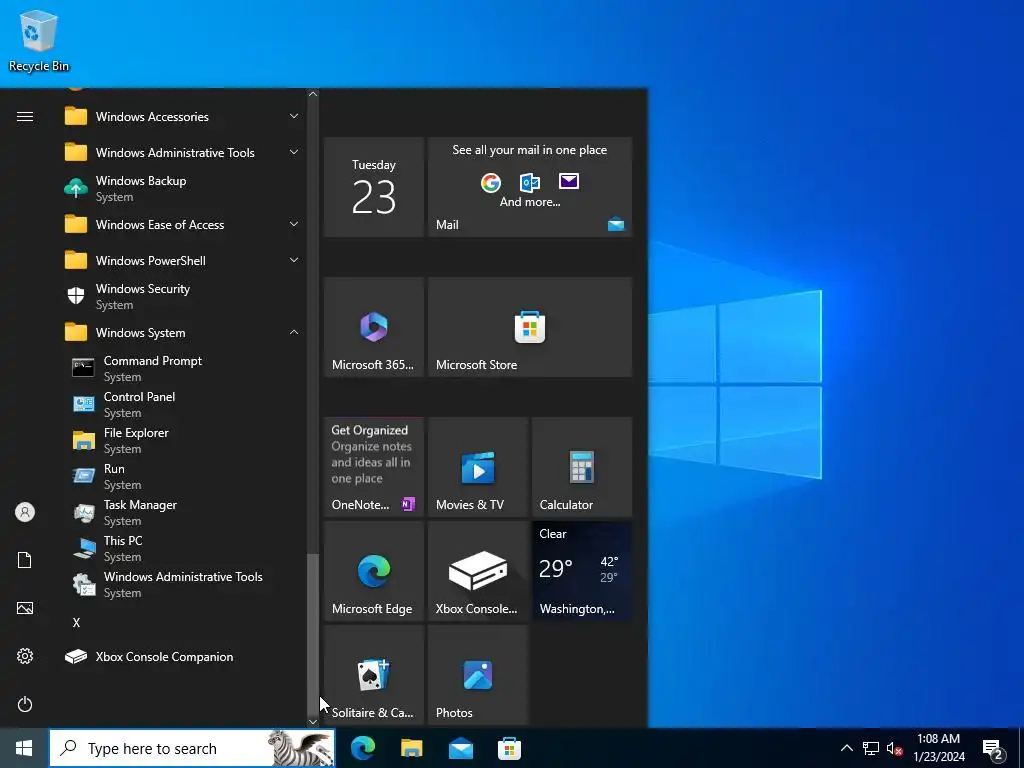Open Xbox Console Companion in app list

[183, 656]
